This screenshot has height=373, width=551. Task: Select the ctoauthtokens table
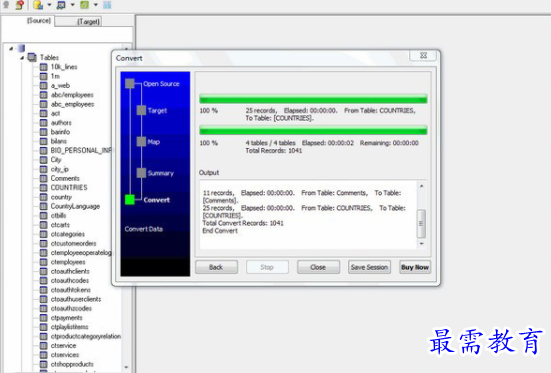(71, 290)
